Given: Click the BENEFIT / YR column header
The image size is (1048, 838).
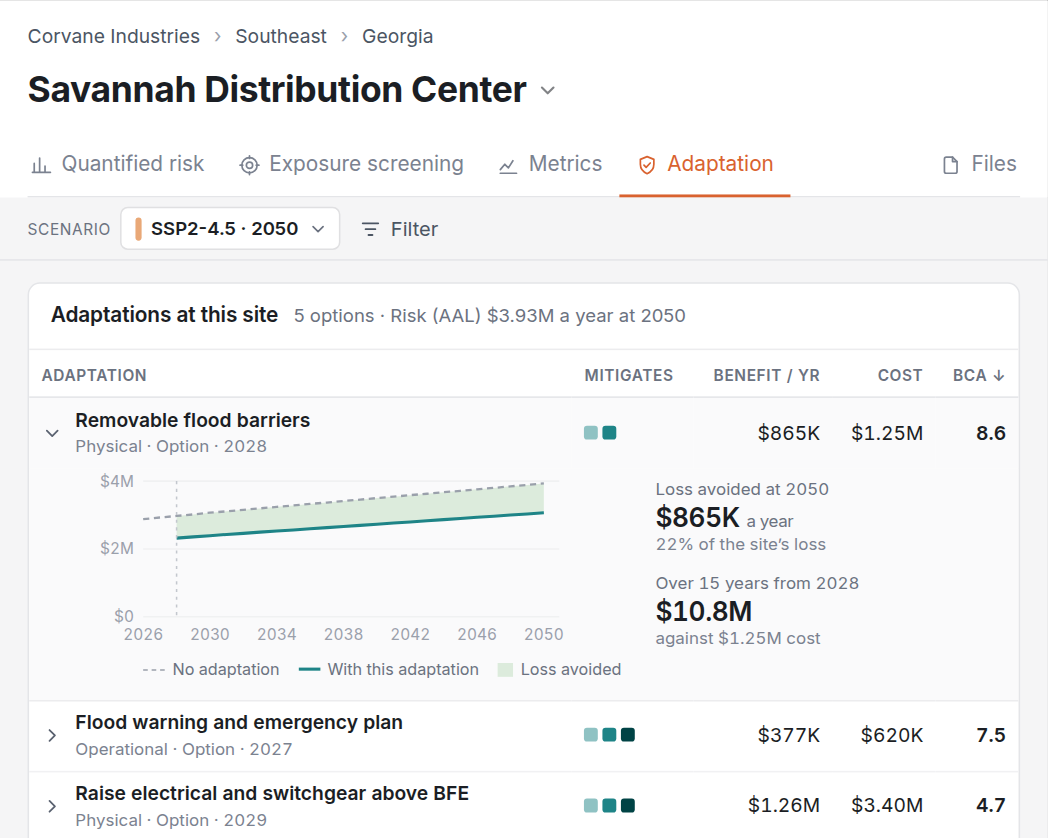Looking at the screenshot, I should (767, 376).
